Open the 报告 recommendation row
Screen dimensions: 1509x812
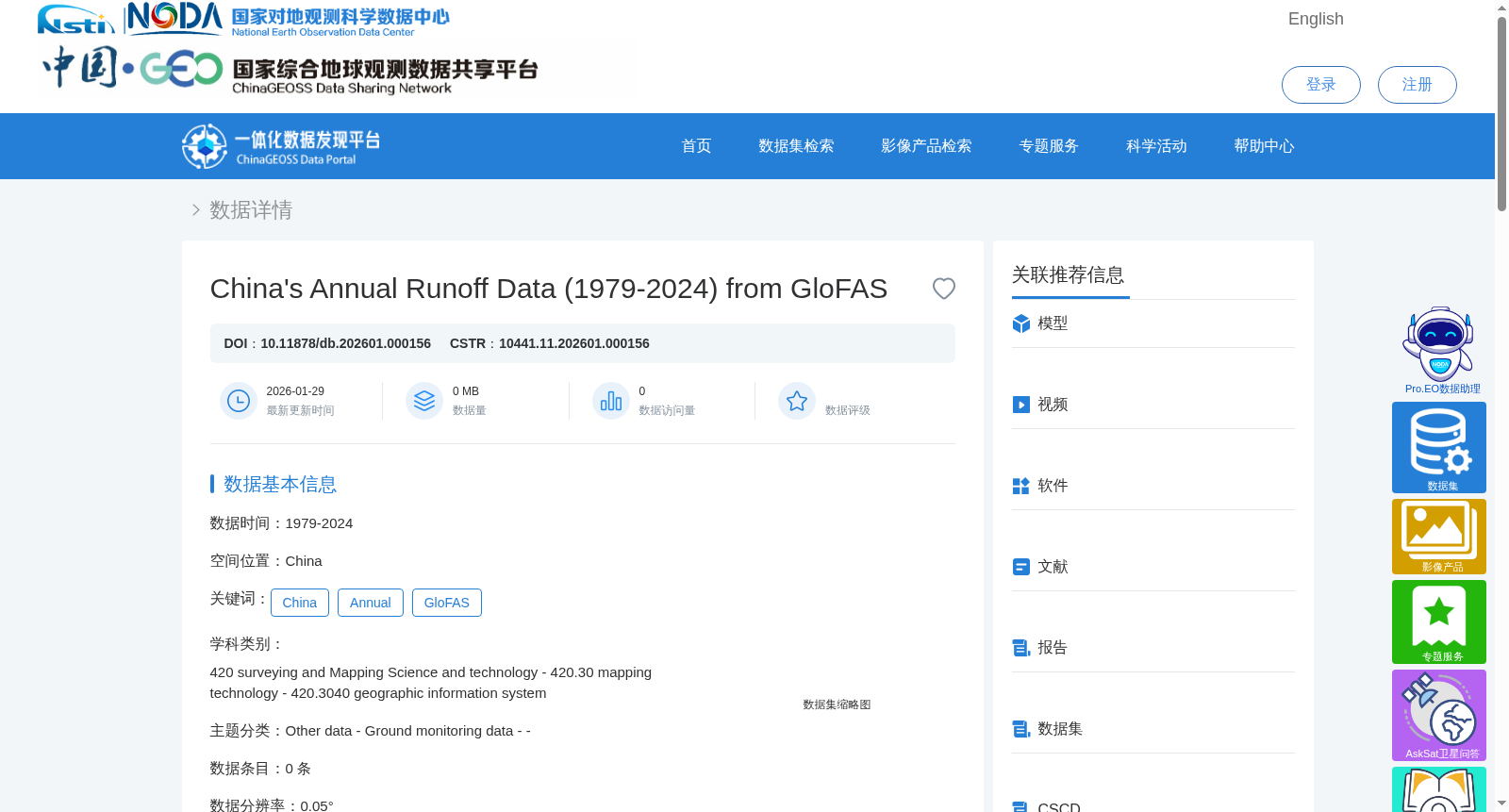pos(1153,648)
